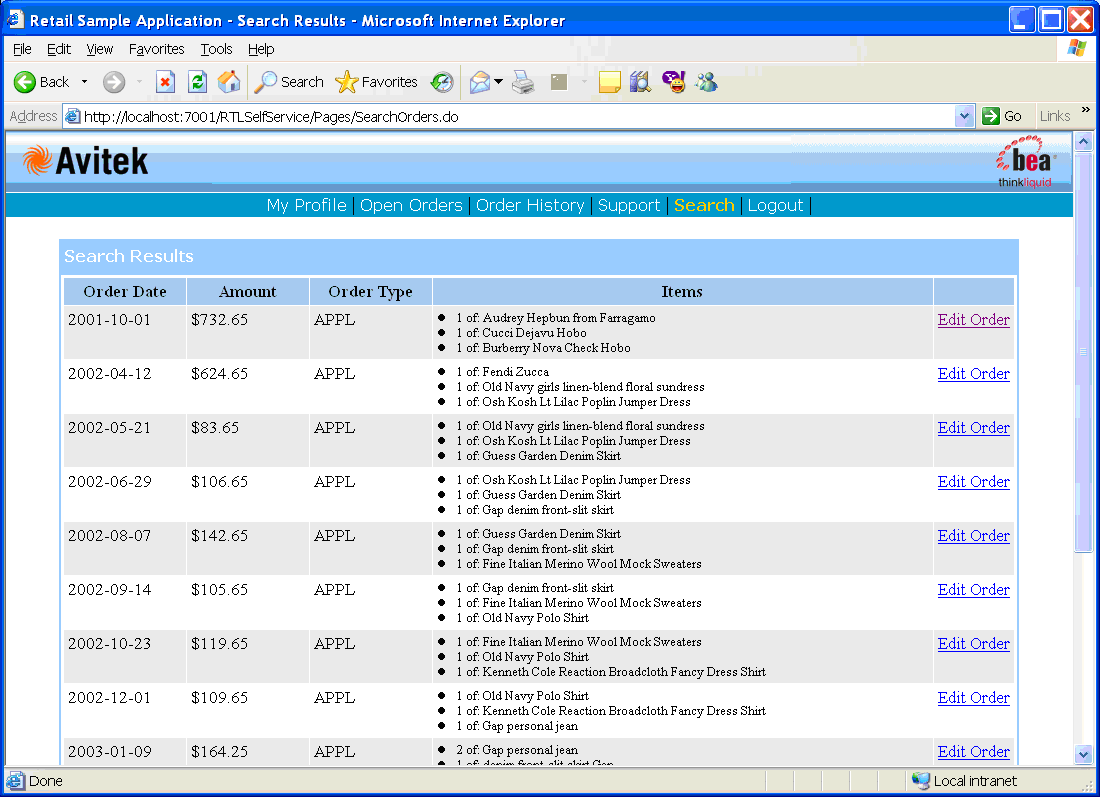Click the Windows flag throbber icon

point(1077,49)
